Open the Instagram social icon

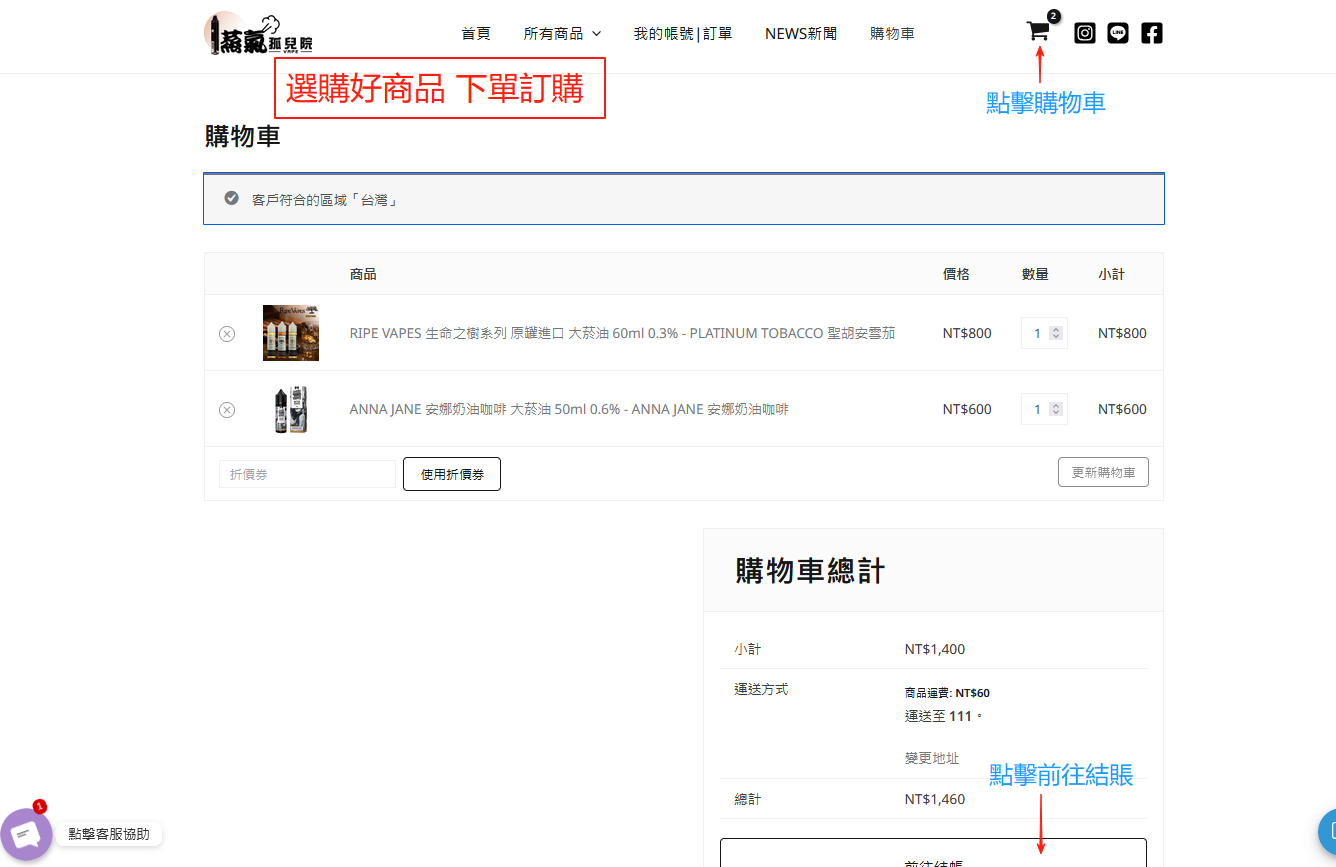(x=1085, y=33)
